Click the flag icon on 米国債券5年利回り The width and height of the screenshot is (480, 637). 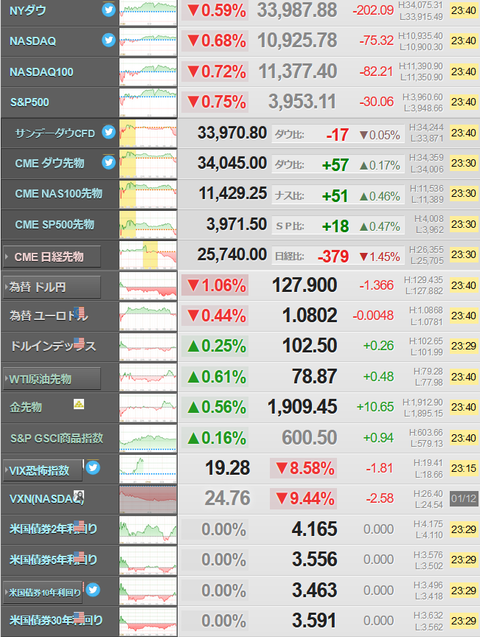[79, 557]
